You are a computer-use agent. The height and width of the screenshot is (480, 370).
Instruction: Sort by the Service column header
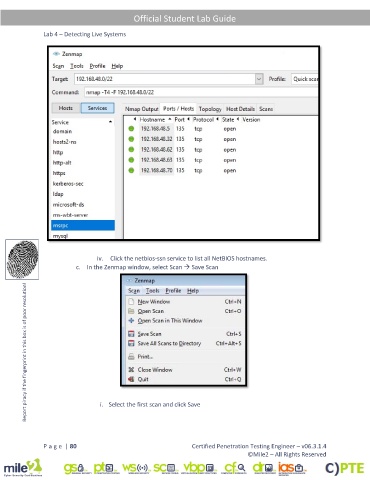click(82, 122)
